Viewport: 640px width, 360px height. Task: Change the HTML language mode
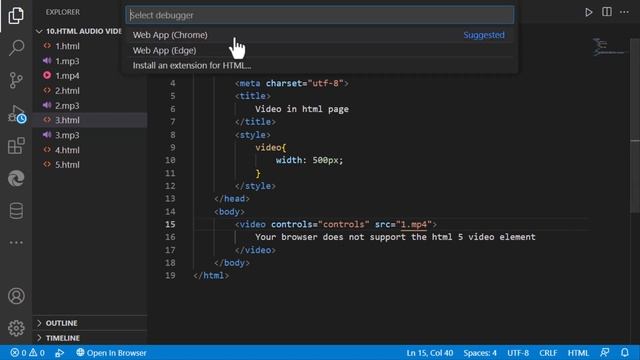click(578, 353)
